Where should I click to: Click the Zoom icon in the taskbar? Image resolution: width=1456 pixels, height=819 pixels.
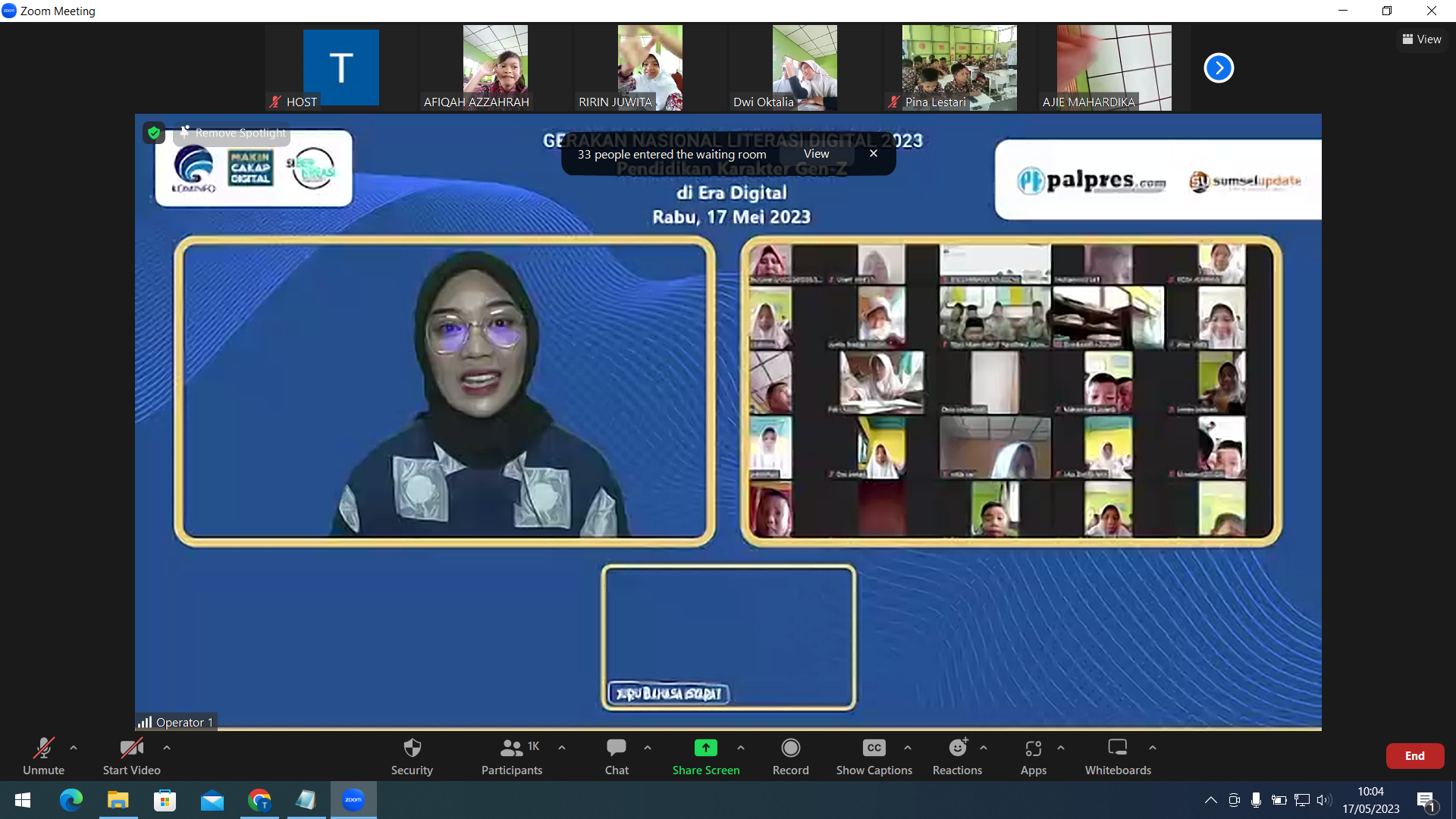pyautogui.click(x=353, y=800)
